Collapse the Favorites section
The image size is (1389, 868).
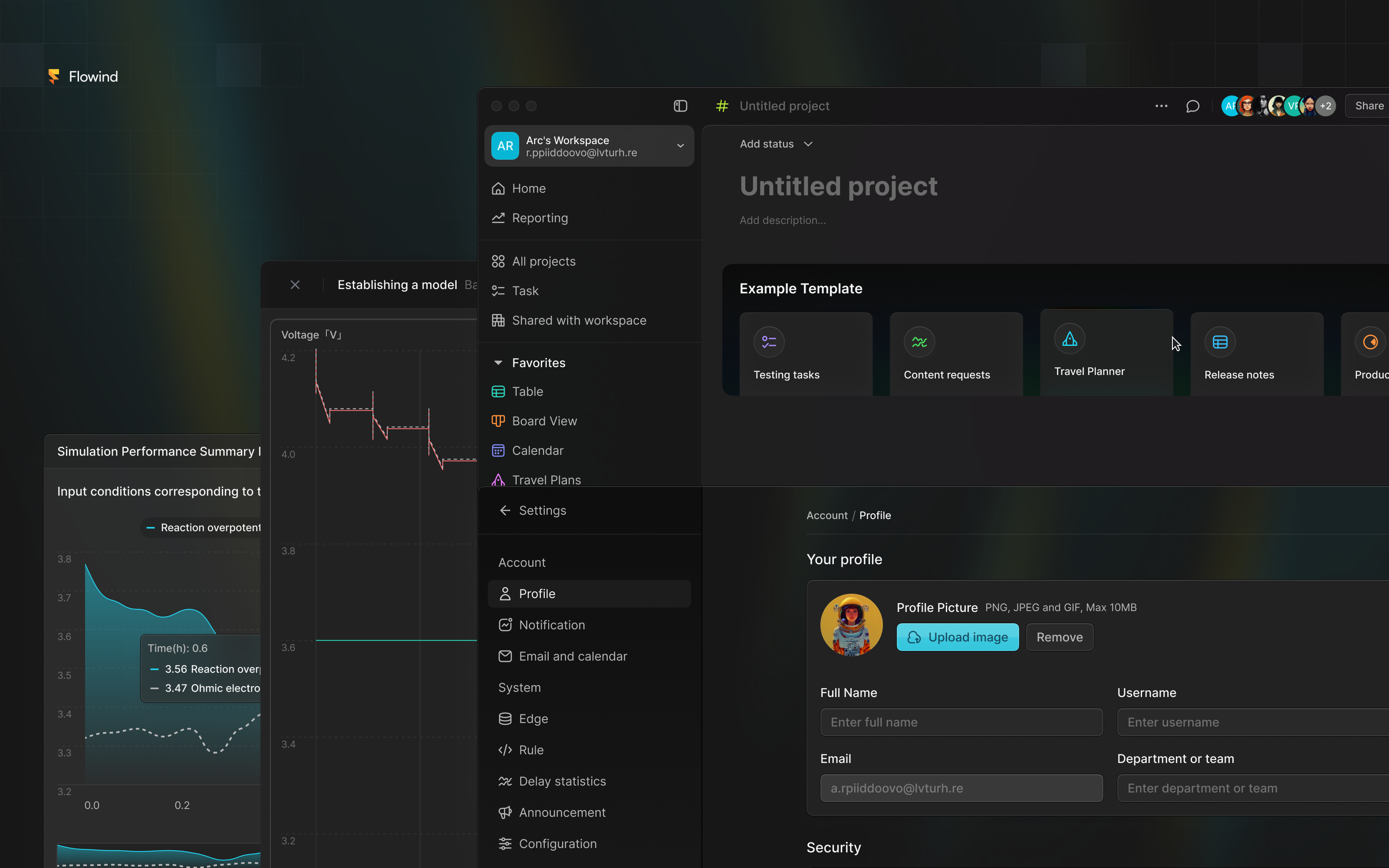498,363
